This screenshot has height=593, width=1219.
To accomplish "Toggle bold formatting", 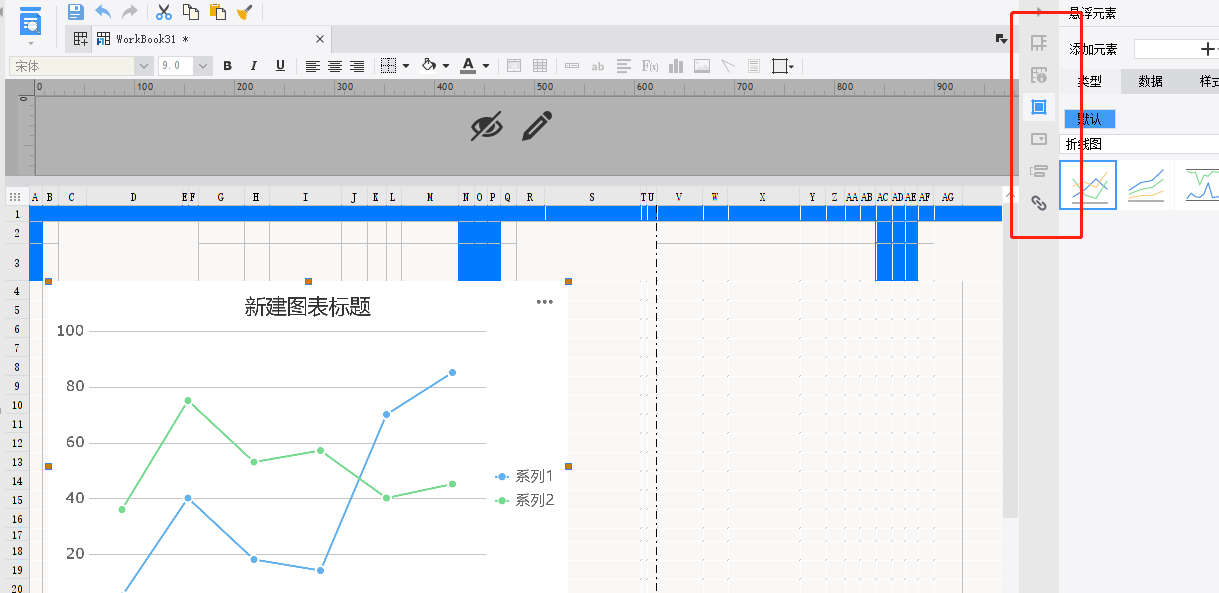I will [227, 66].
